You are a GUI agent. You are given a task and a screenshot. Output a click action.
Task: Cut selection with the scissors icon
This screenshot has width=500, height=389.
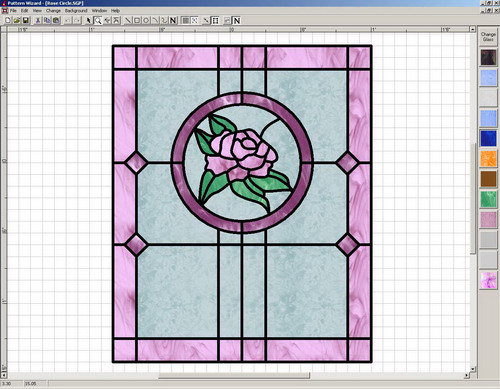coord(38,21)
